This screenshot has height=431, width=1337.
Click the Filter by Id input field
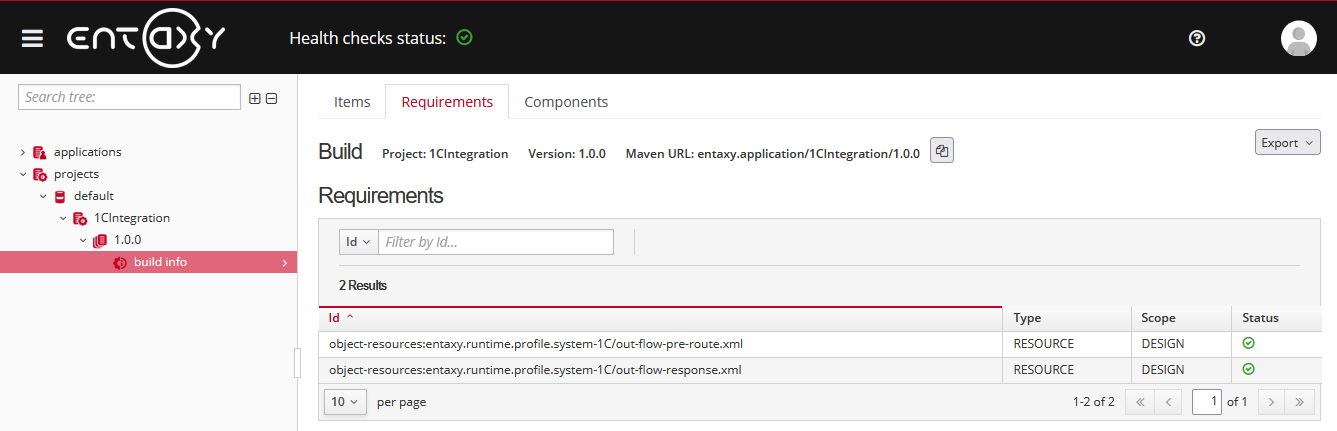pyautogui.click(x=495, y=242)
